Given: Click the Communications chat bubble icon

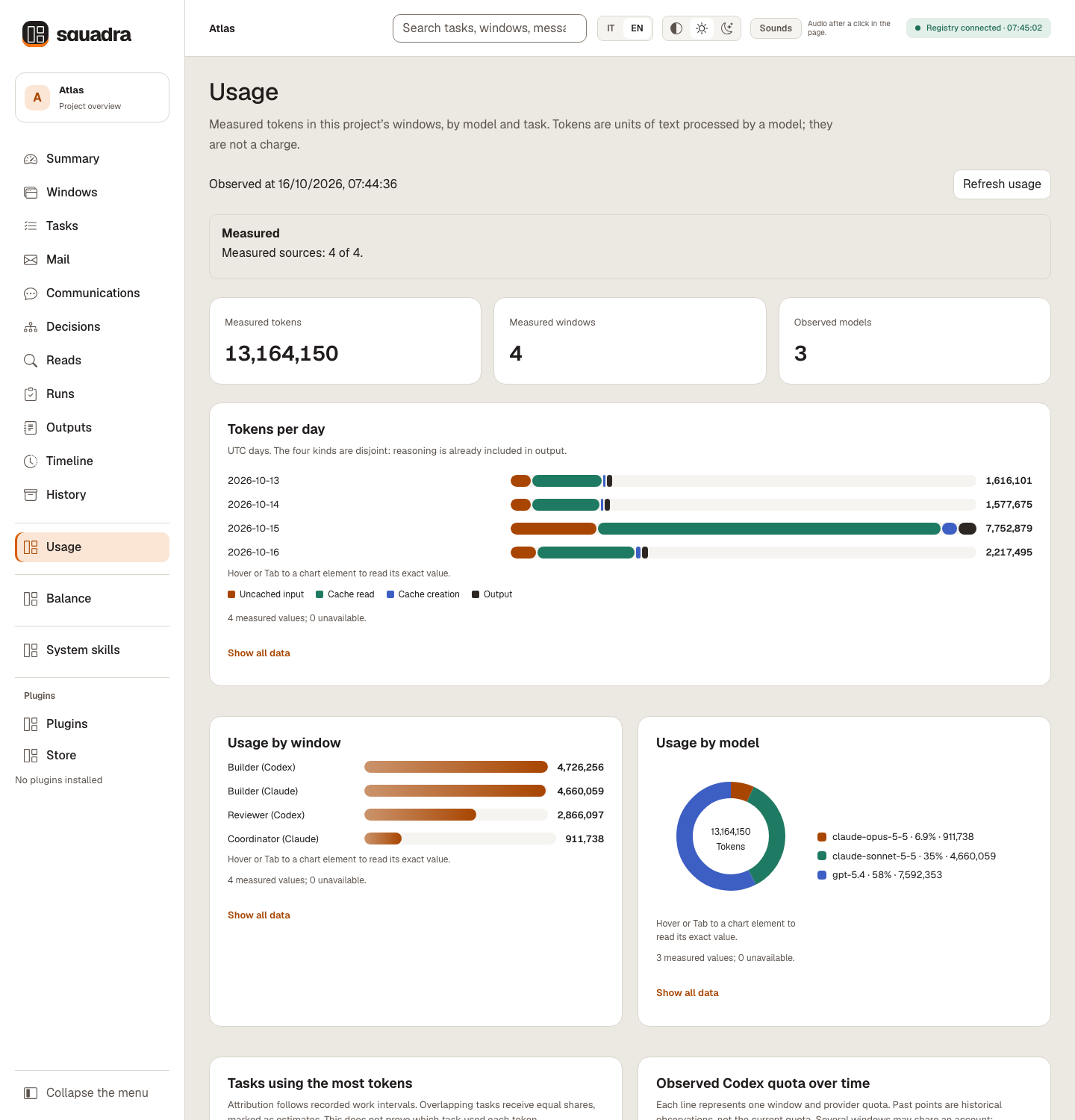Looking at the screenshot, I should [31, 293].
